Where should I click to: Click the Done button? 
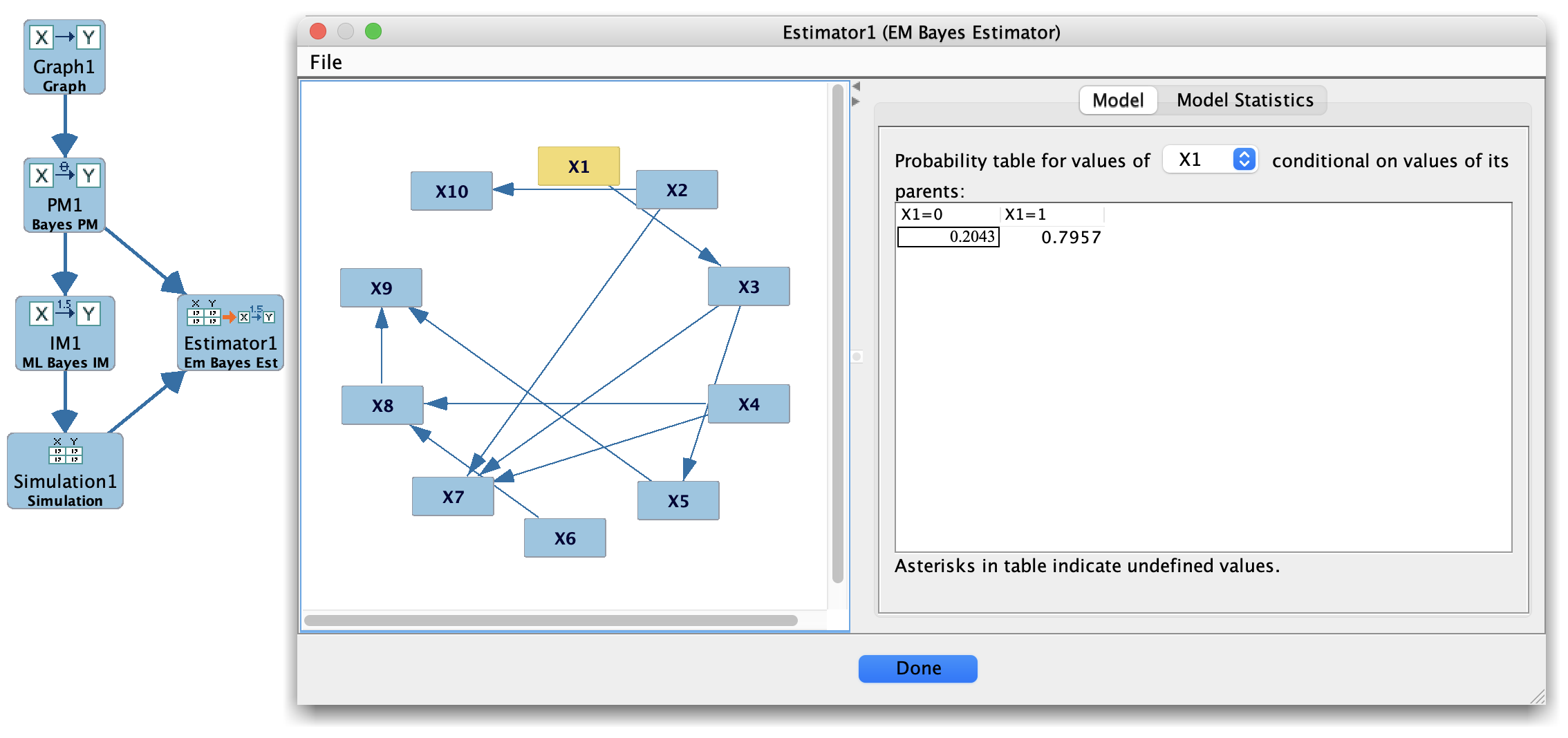point(918,668)
